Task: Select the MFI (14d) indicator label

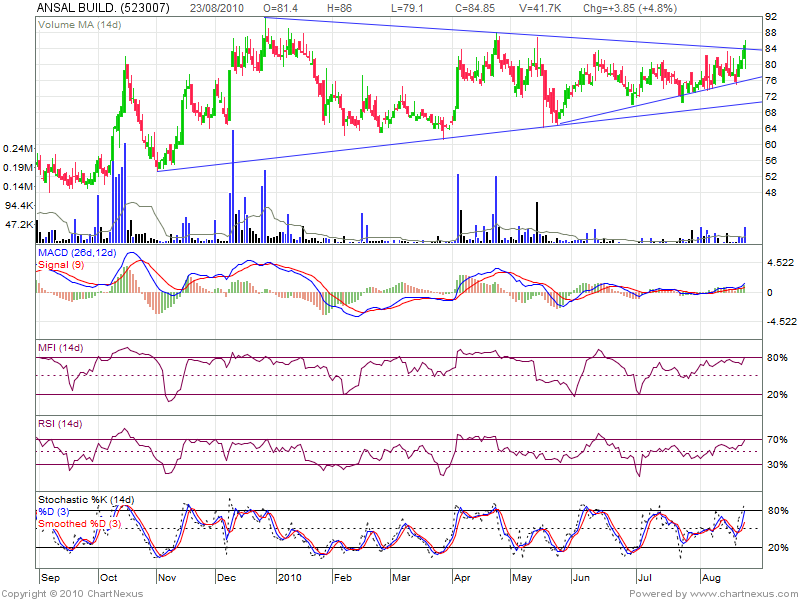Action: coord(60,347)
